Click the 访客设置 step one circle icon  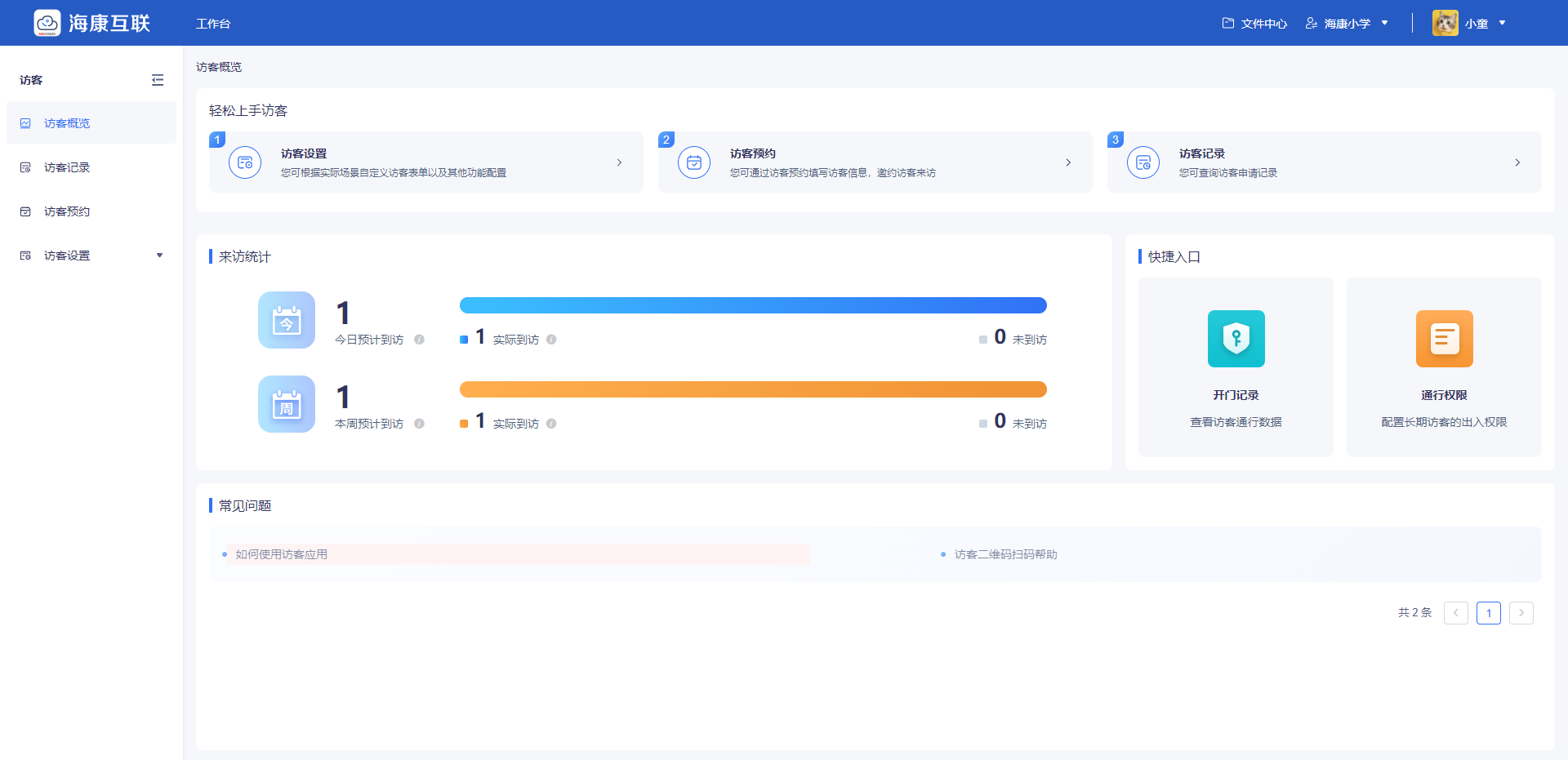(245, 162)
